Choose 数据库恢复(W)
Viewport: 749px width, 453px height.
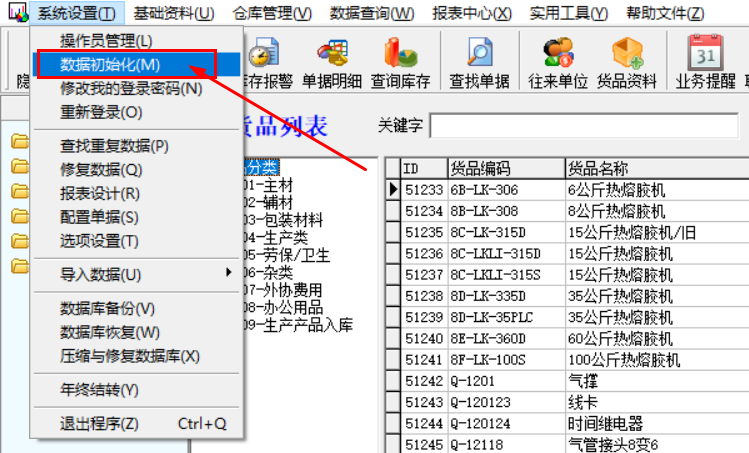click(x=137, y=332)
